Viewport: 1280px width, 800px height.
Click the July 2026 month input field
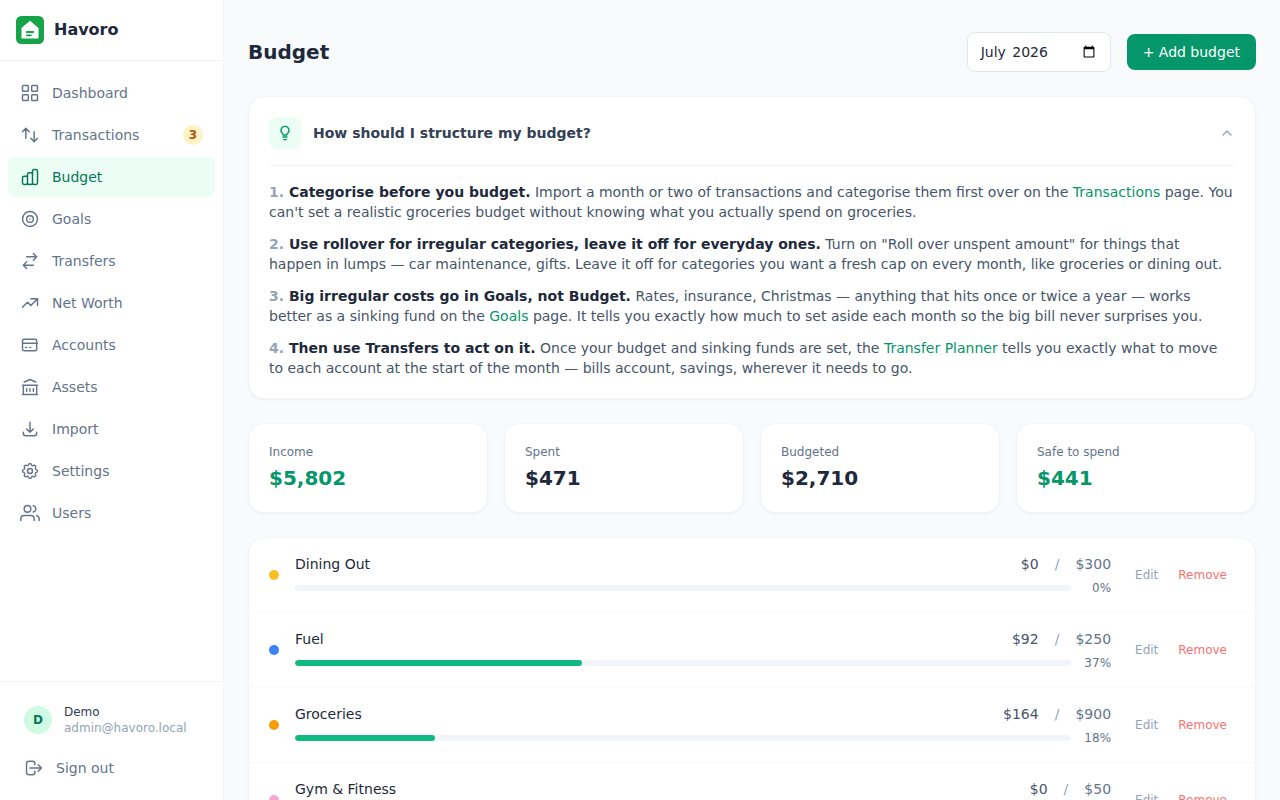coord(1038,52)
